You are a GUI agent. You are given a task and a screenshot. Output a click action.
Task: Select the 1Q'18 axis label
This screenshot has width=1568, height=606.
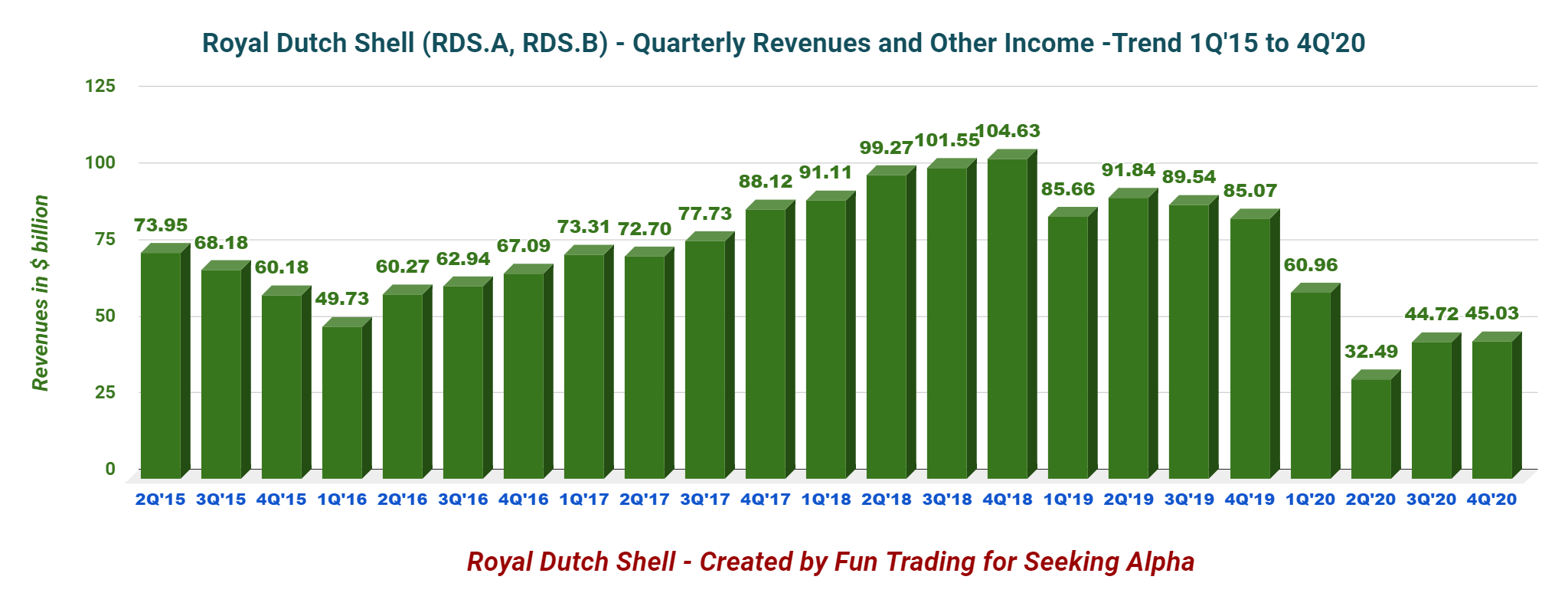click(x=826, y=500)
